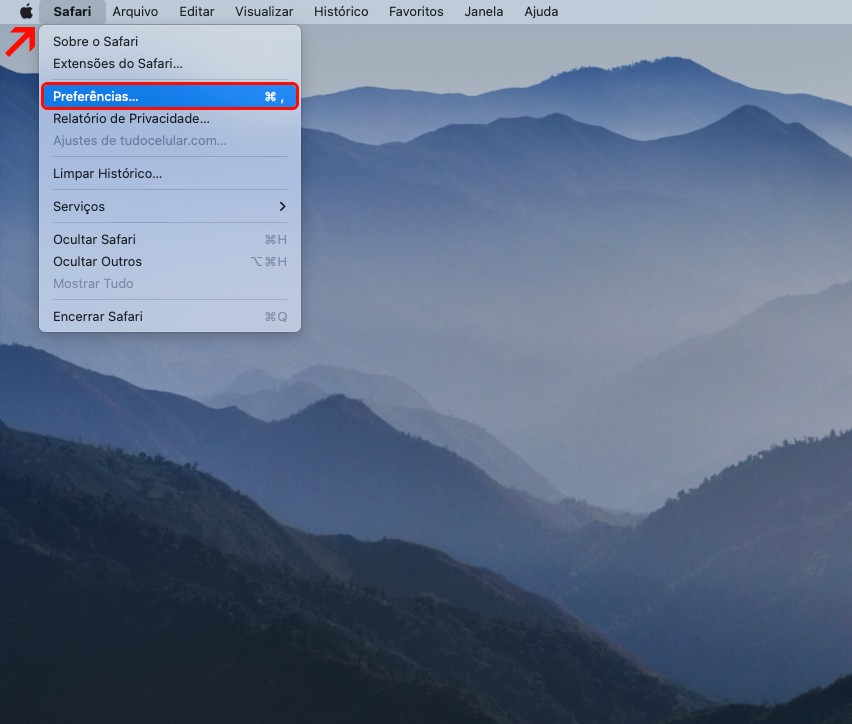Open the Visualizar menu

264,12
